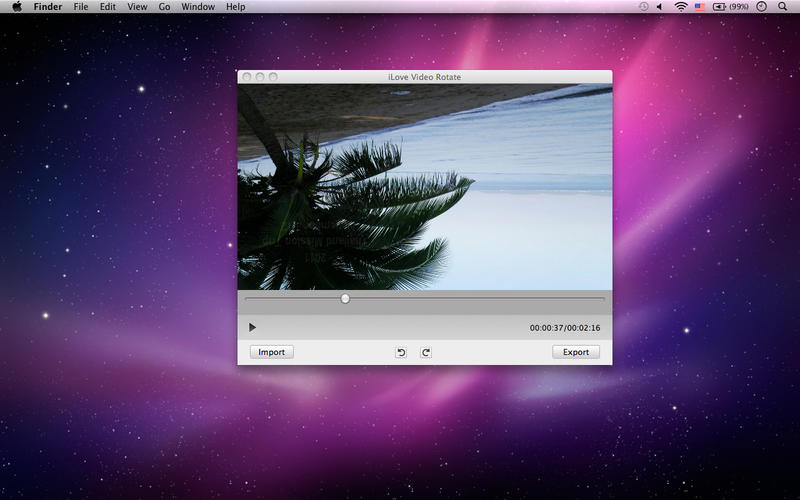Open the Edit menu
Image resolution: width=800 pixels, height=500 pixels.
coord(107,7)
